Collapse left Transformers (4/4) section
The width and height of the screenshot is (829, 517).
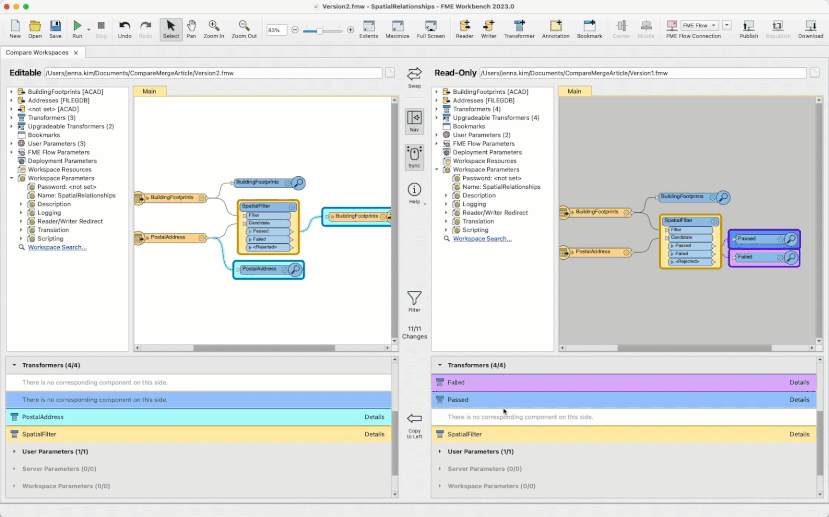coord(14,365)
